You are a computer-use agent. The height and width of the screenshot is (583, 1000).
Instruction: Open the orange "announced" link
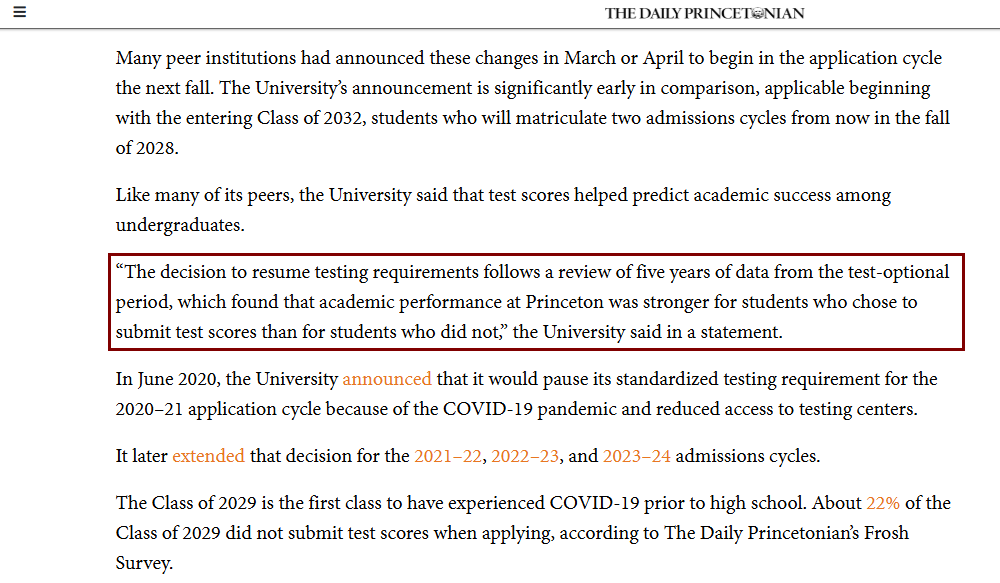coord(387,379)
